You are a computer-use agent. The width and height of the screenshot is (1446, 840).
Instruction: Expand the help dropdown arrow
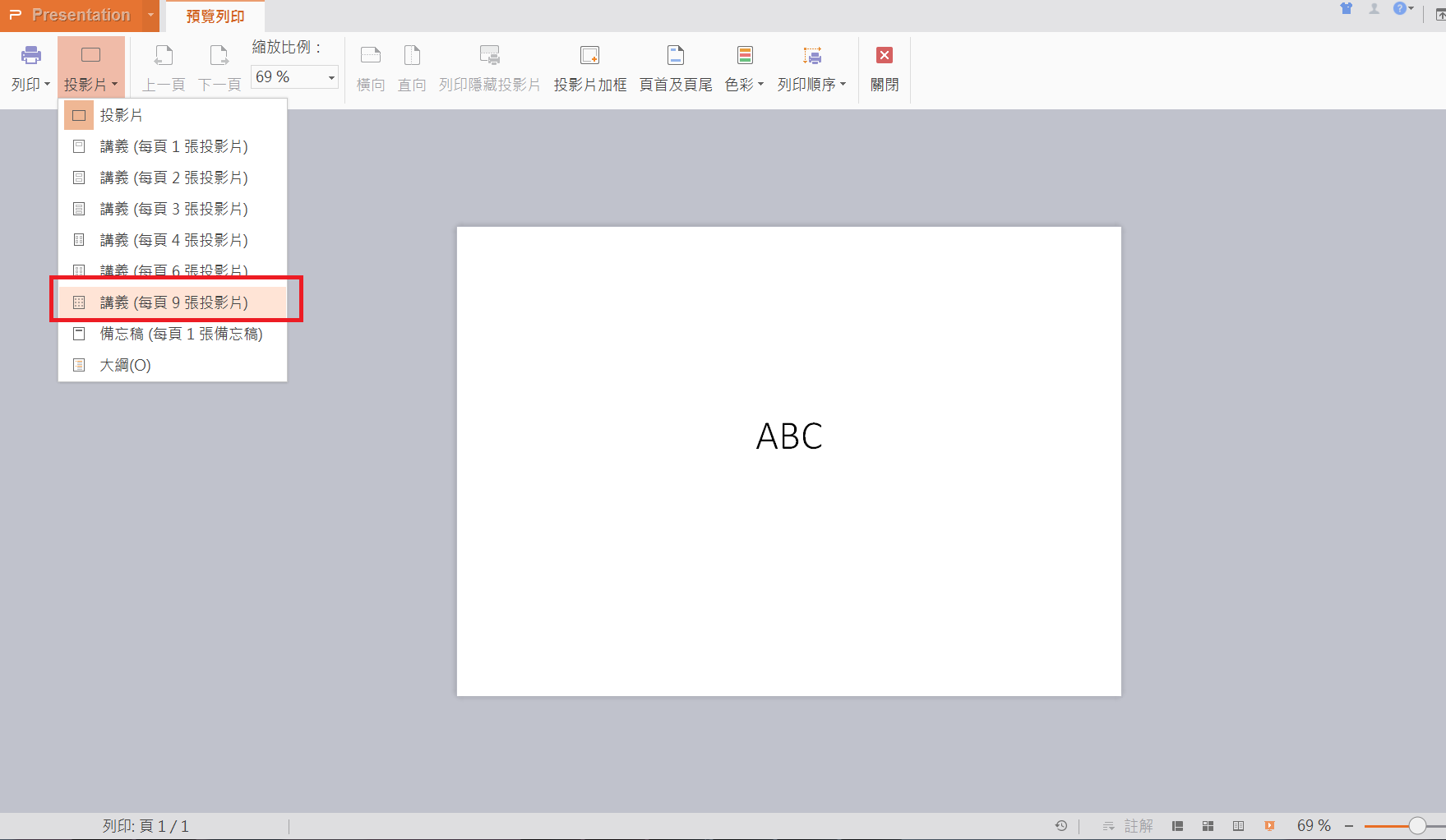[x=1411, y=9]
